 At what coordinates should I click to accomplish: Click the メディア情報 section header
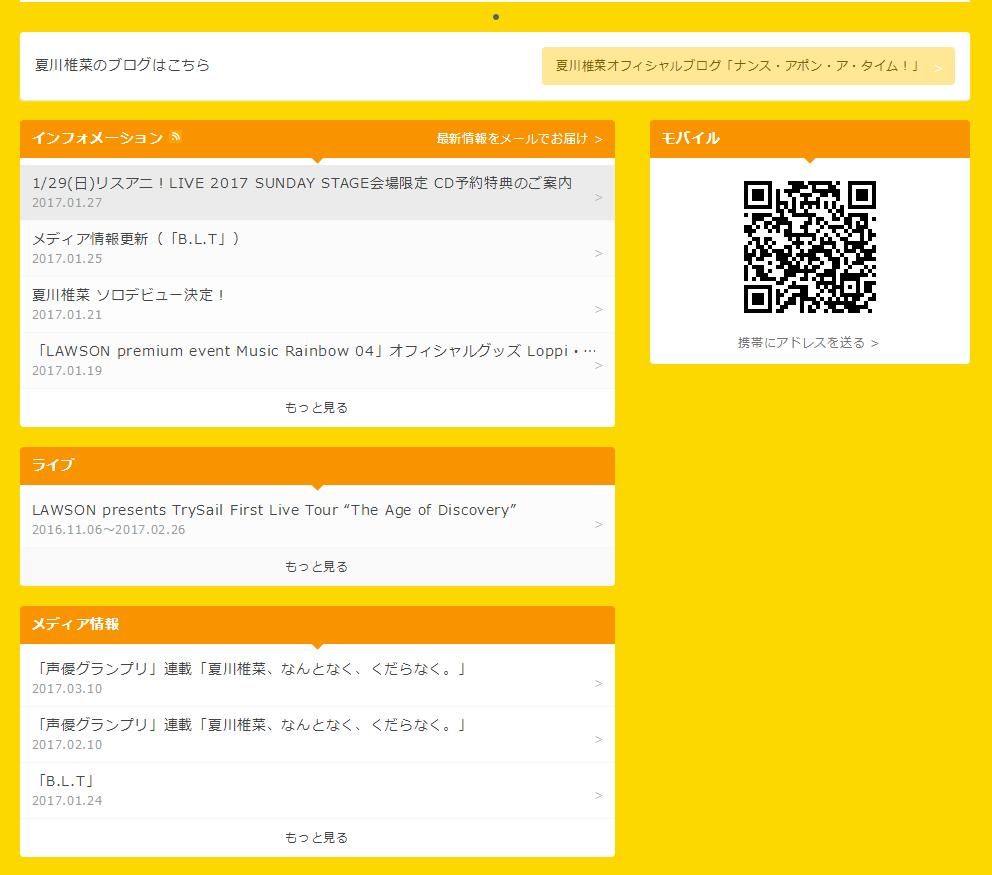(317, 624)
